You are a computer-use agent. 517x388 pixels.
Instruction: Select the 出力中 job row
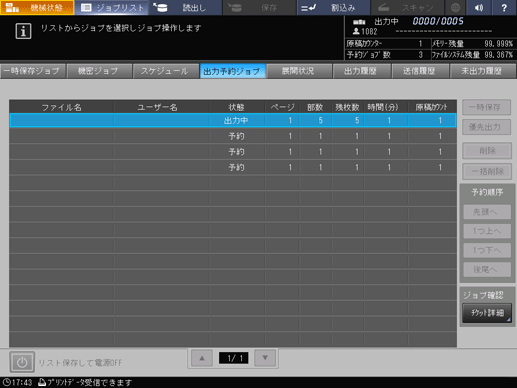pos(233,120)
